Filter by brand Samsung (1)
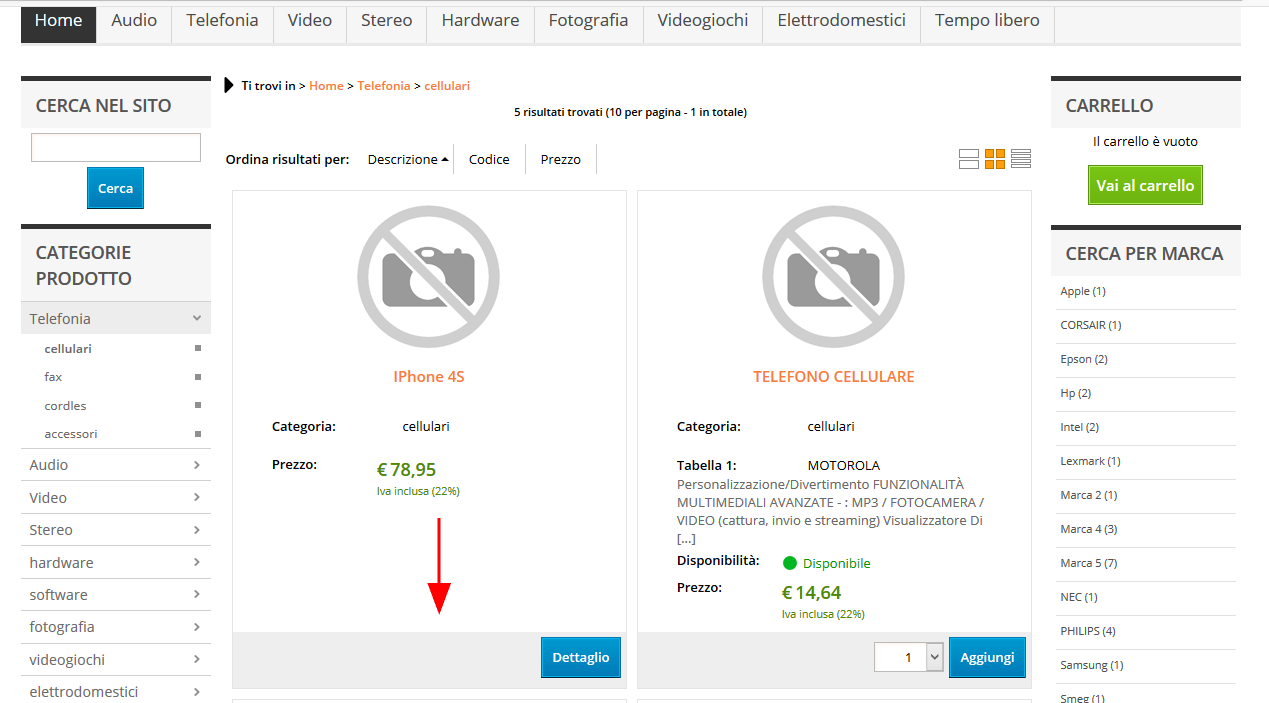The image size is (1269, 703). (1092, 665)
